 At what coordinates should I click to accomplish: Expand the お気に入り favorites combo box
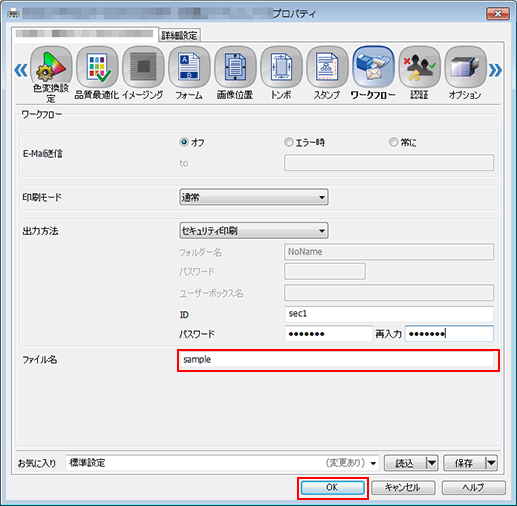click(x=222, y=463)
